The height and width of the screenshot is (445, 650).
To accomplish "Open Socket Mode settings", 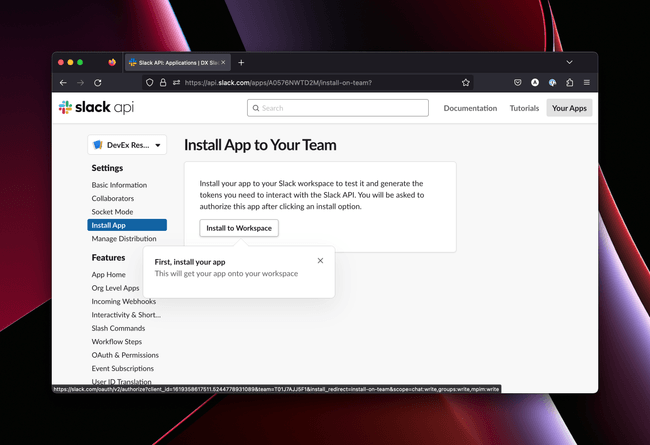I will (112, 212).
